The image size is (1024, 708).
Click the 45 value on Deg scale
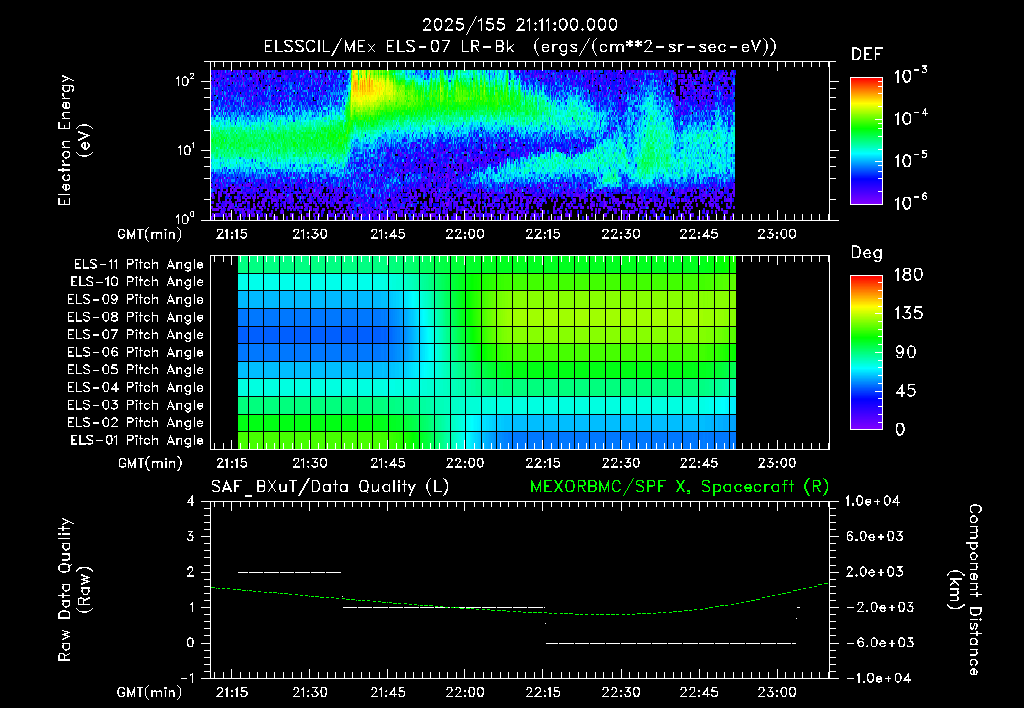tap(906, 391)
